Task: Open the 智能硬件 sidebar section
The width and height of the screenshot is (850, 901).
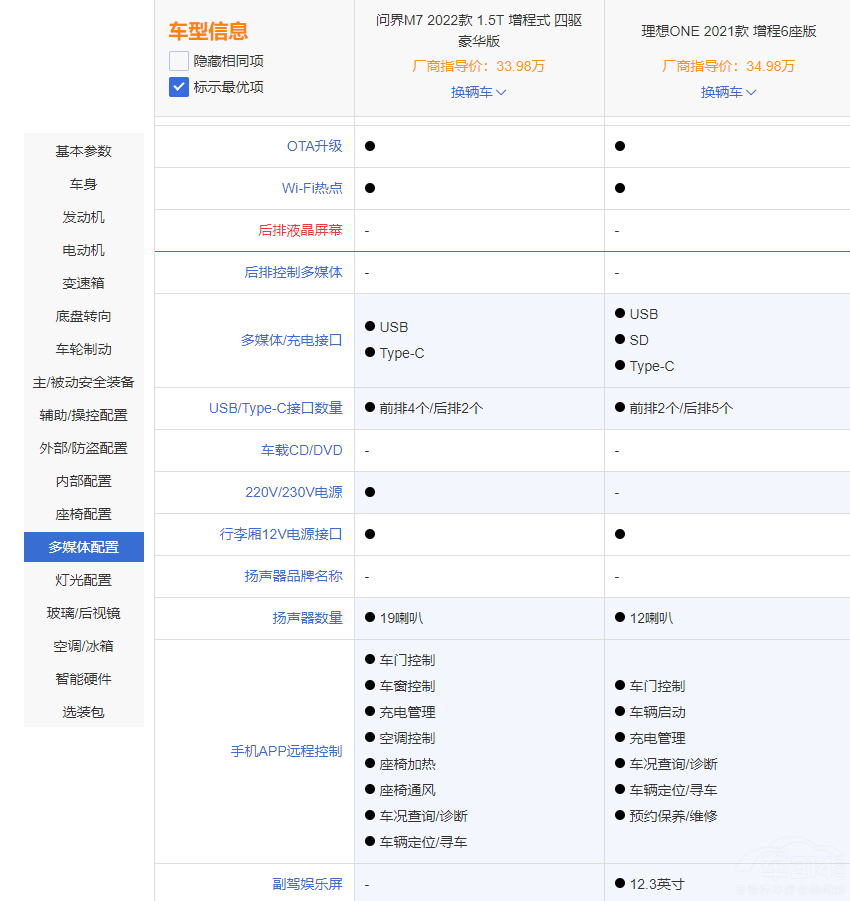Action: tap(84, 679)
